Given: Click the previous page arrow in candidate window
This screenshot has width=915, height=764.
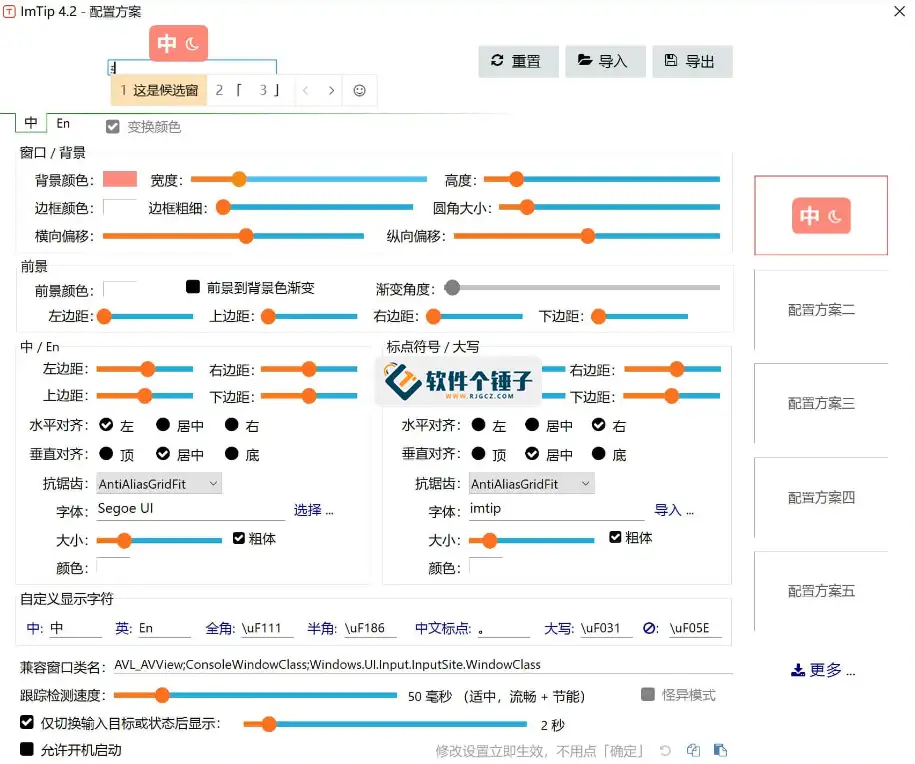Looking at the screenshot, I should (x=305, y=90).
